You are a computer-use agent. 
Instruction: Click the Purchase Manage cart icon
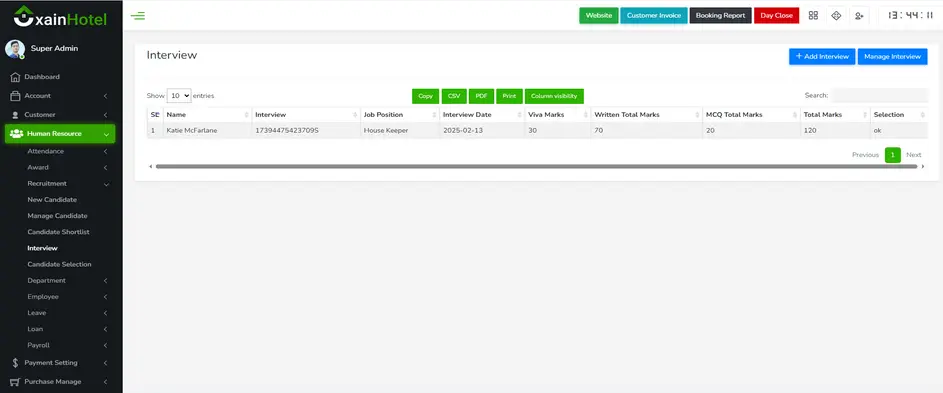click(15, 382)
